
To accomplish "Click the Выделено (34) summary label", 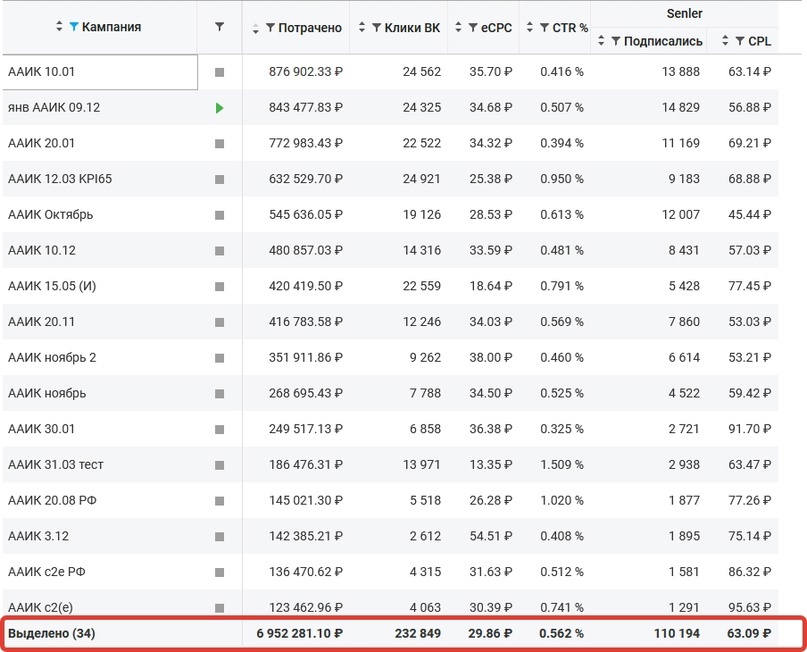I will click(51, 633).
